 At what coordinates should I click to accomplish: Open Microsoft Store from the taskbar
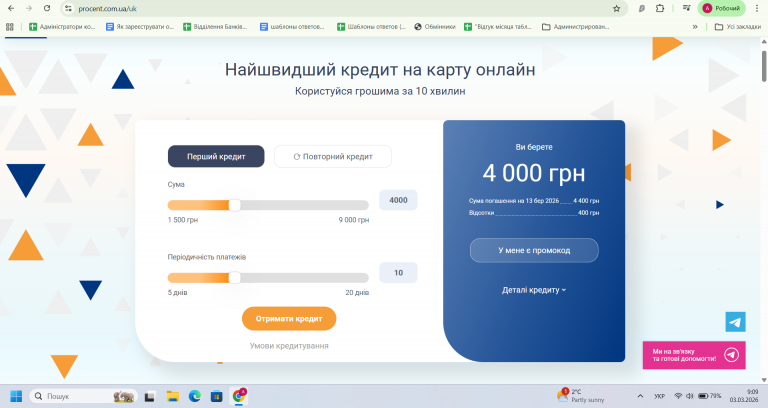pyautogui.click(x=216, y=396)
